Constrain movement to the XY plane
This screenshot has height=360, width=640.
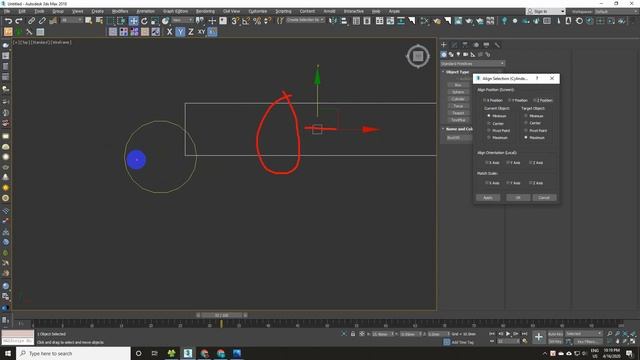(x=201, y=32)
